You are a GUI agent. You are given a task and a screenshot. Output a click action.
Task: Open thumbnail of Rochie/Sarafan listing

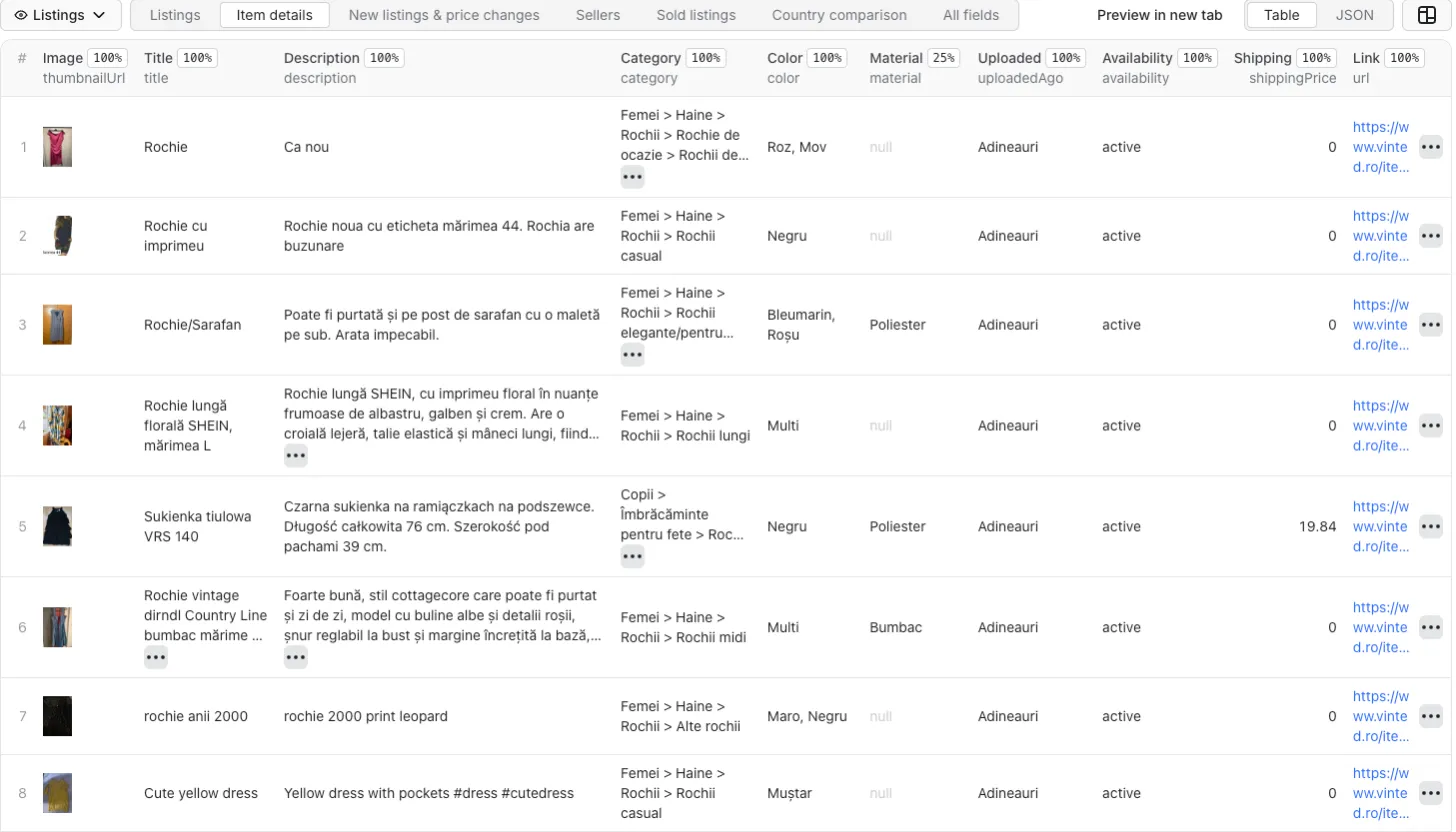click(x=57, y=325)
